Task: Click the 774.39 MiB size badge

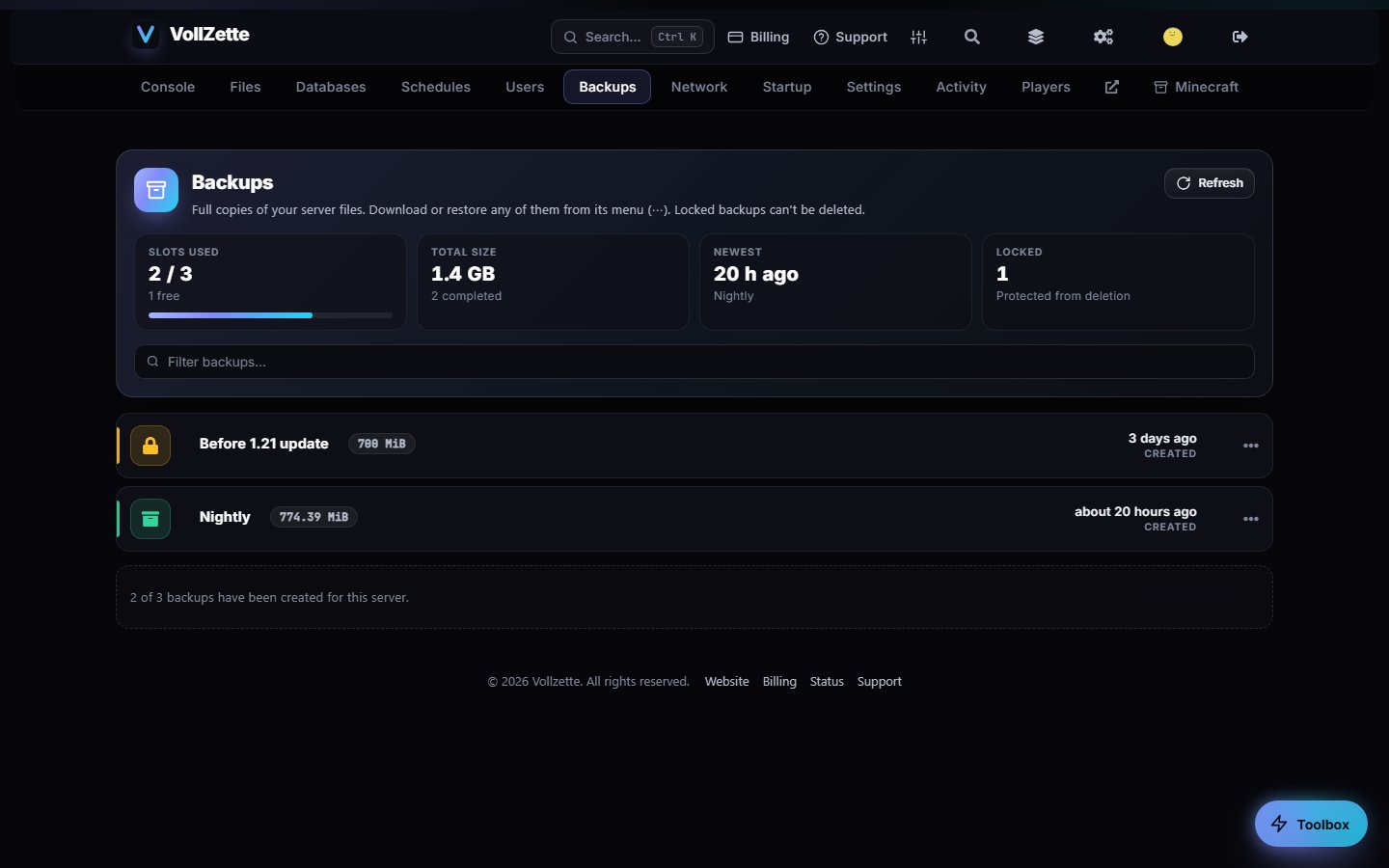Action: click(x=313, y=517)
